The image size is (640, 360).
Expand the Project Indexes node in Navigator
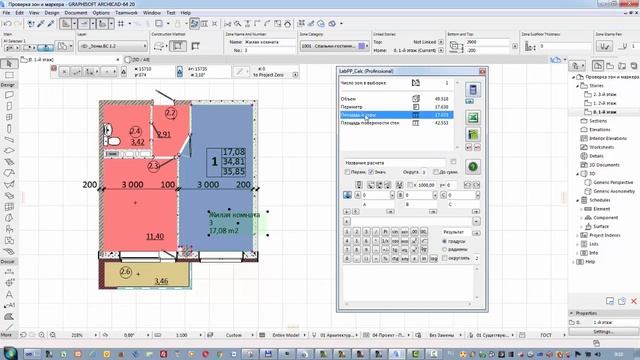pos(578,236)
